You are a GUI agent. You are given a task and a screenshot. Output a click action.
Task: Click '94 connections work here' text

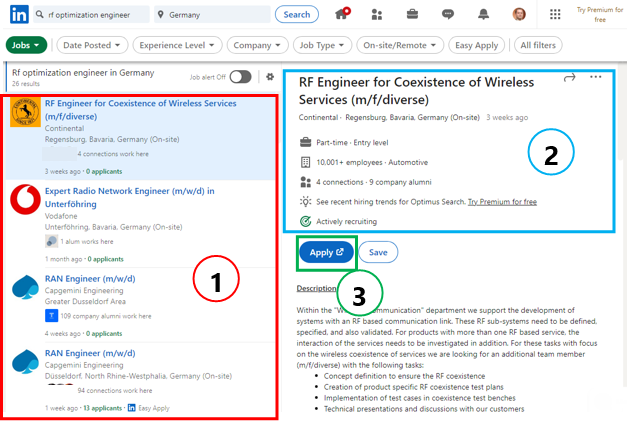pos(115,391)
